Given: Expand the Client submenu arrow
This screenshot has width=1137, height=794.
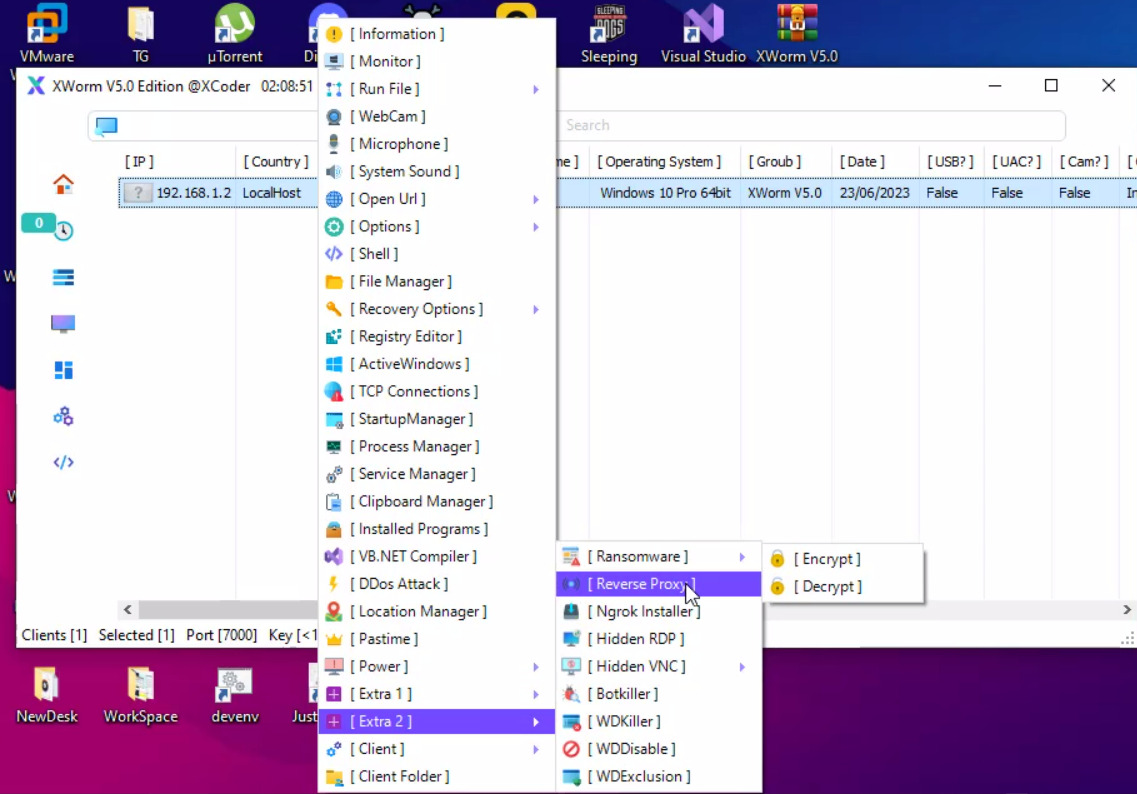Looking at the screenshot, I should pyautogui.click(x=536, y=750).
